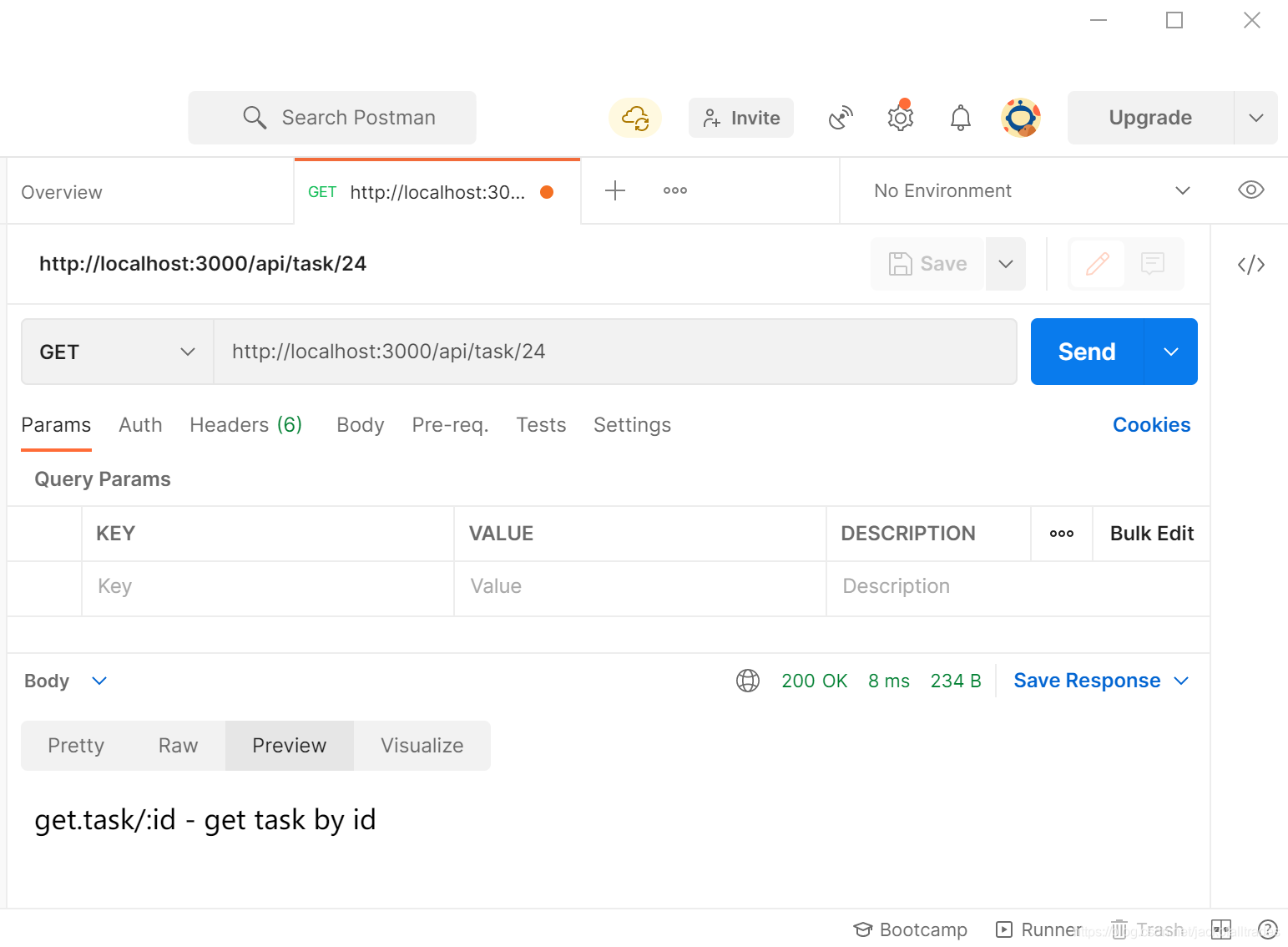Viewport: 1288px width, 947px height.
Task: Open the comments icon
Action: click(1153, 264)
